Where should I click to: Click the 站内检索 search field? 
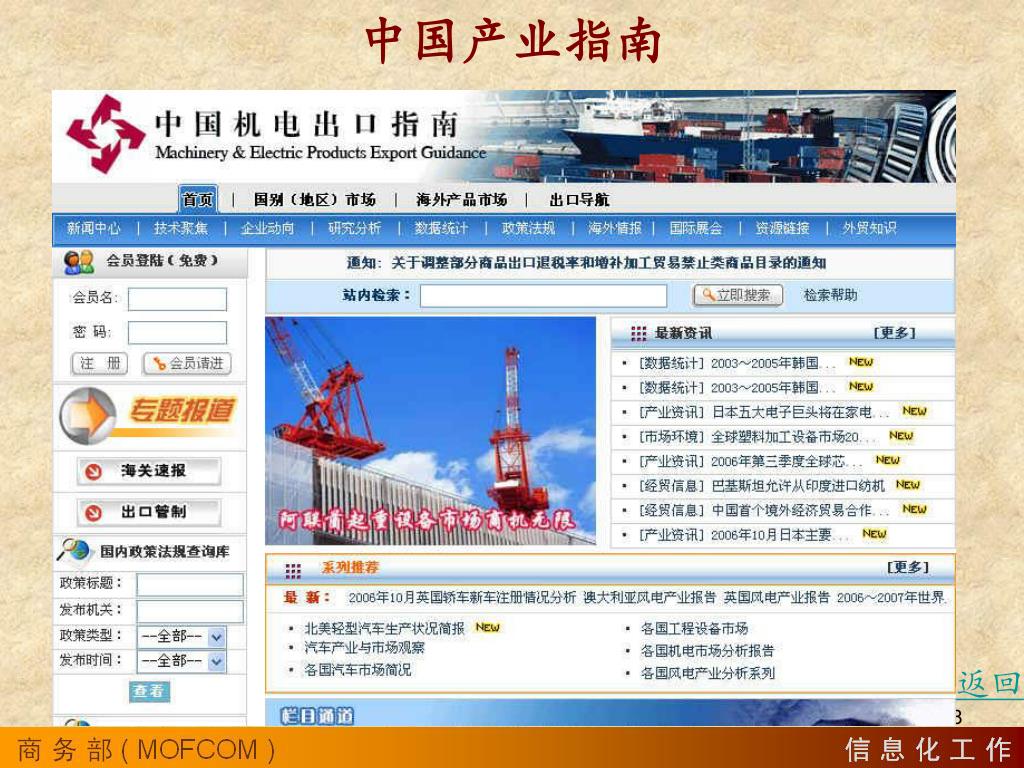pyautogui.click(x=543, y=296)
